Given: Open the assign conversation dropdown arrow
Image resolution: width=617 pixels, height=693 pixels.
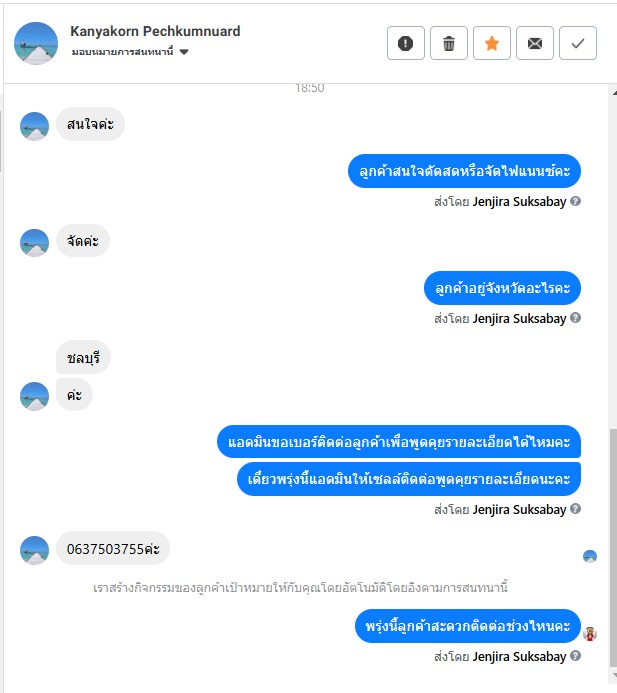Looking at the screenshot, I should tap(184, 52).
